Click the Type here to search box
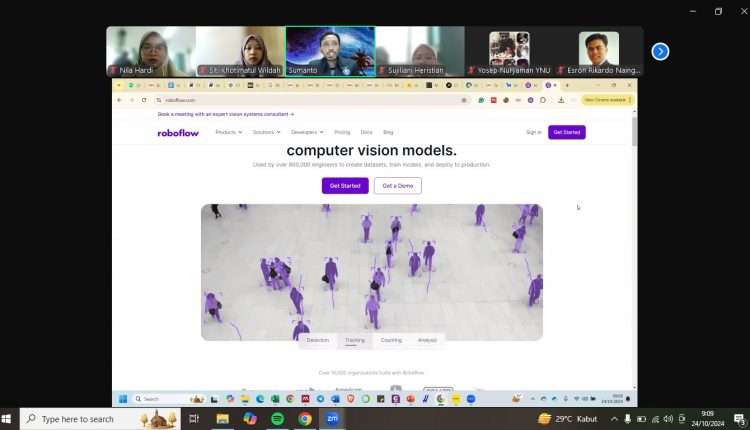This screenshot has width=750, height=430. [100, 419]
